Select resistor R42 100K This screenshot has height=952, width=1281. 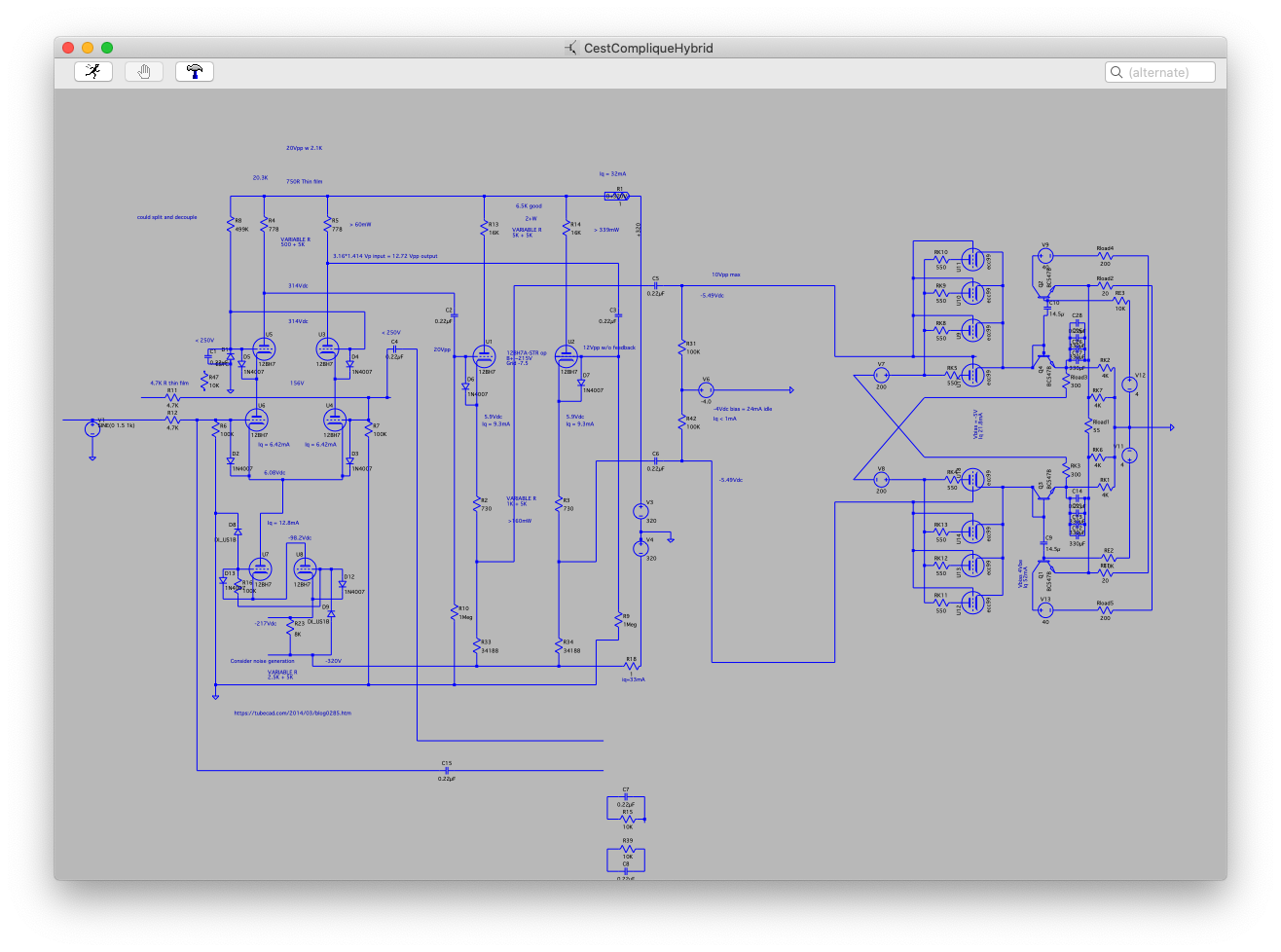coord(681,422)
